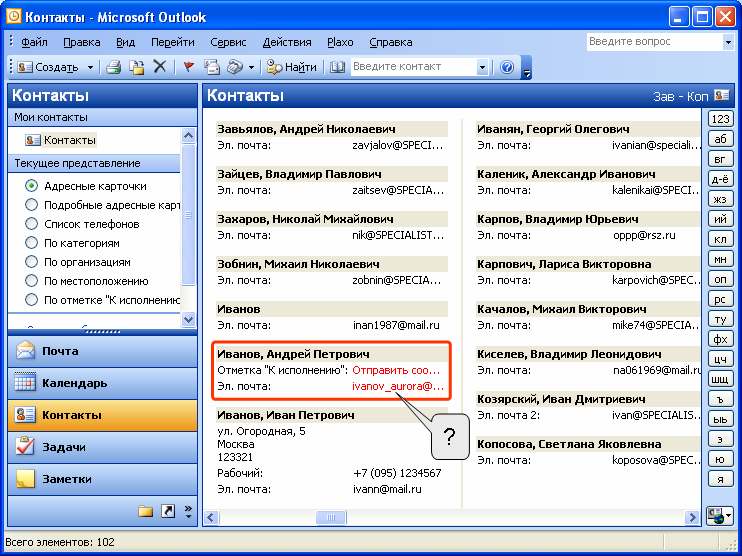Click the navigation pane configure buttons chevron
Screen dimensions: 742x556
188,511
